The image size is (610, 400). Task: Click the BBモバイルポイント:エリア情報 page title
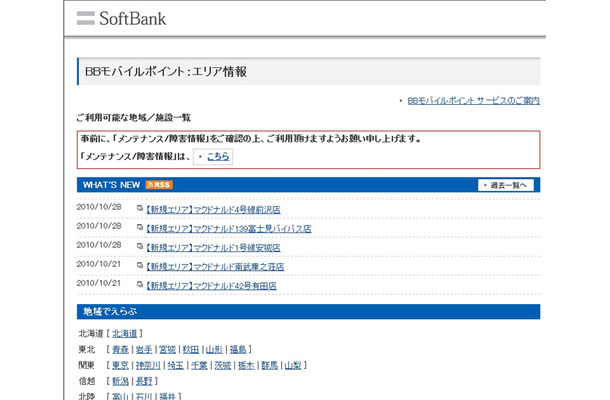166,72
